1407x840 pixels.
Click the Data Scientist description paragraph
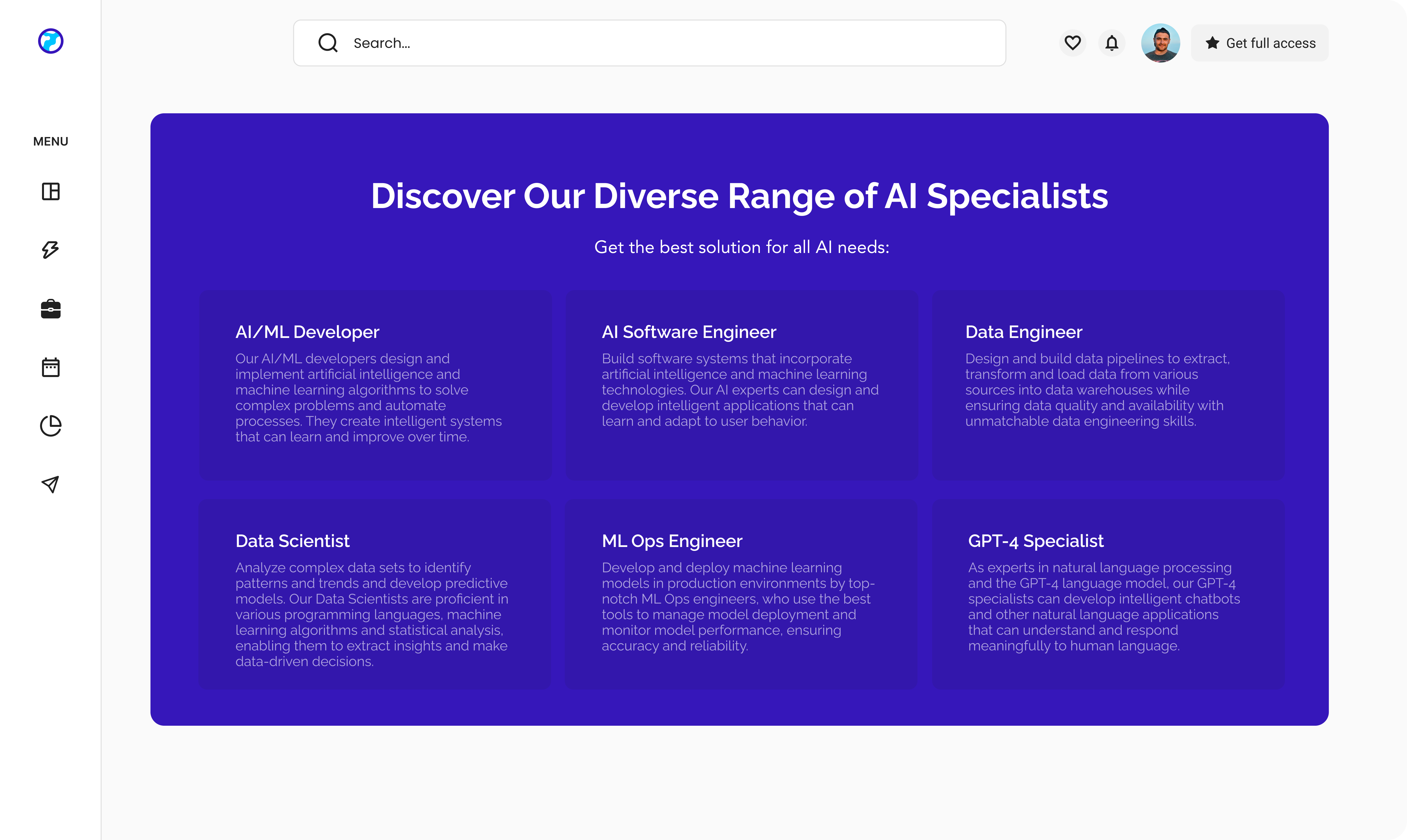tap(372, 615)
